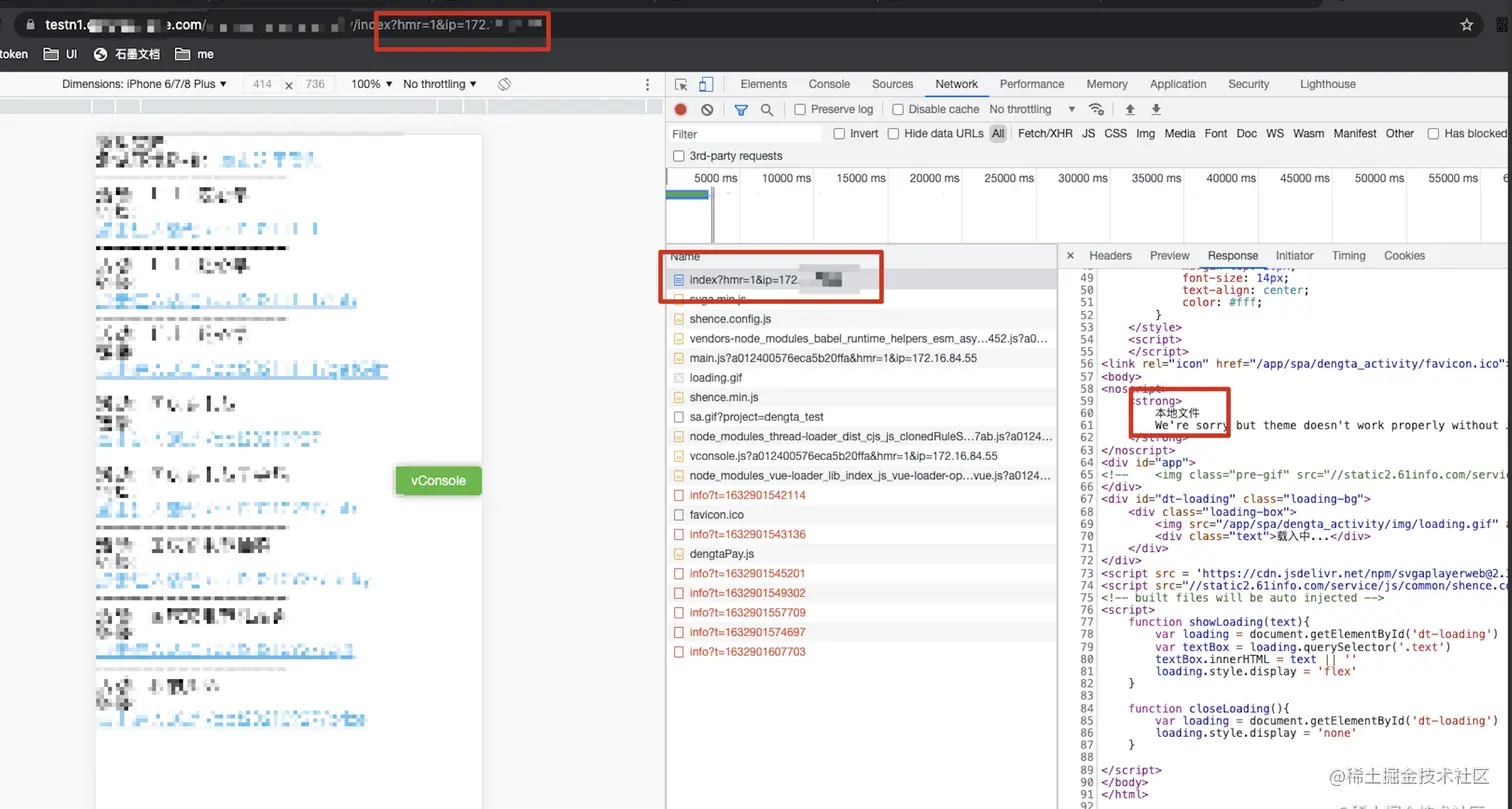The width and height of the screenshot is (1512, 809).
Task: Open the Cookies tab of request details
Action: coord(1404,256)
